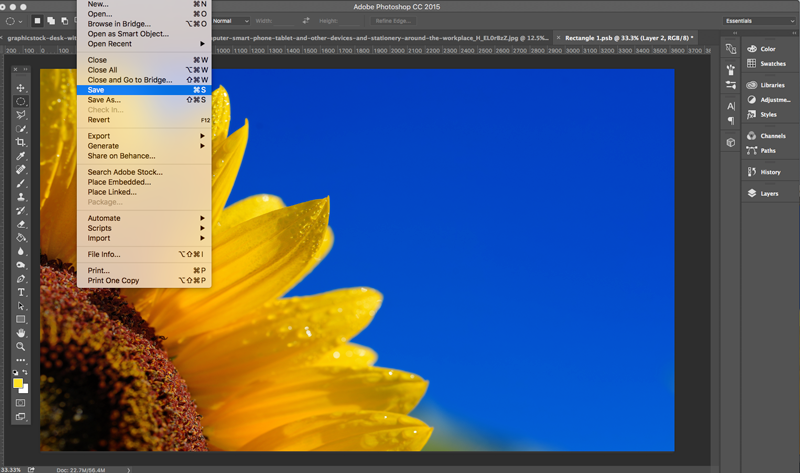This screenshot has height=473, width=800.
Task: Click the zoom level 33.33% field
Action: 11,470
